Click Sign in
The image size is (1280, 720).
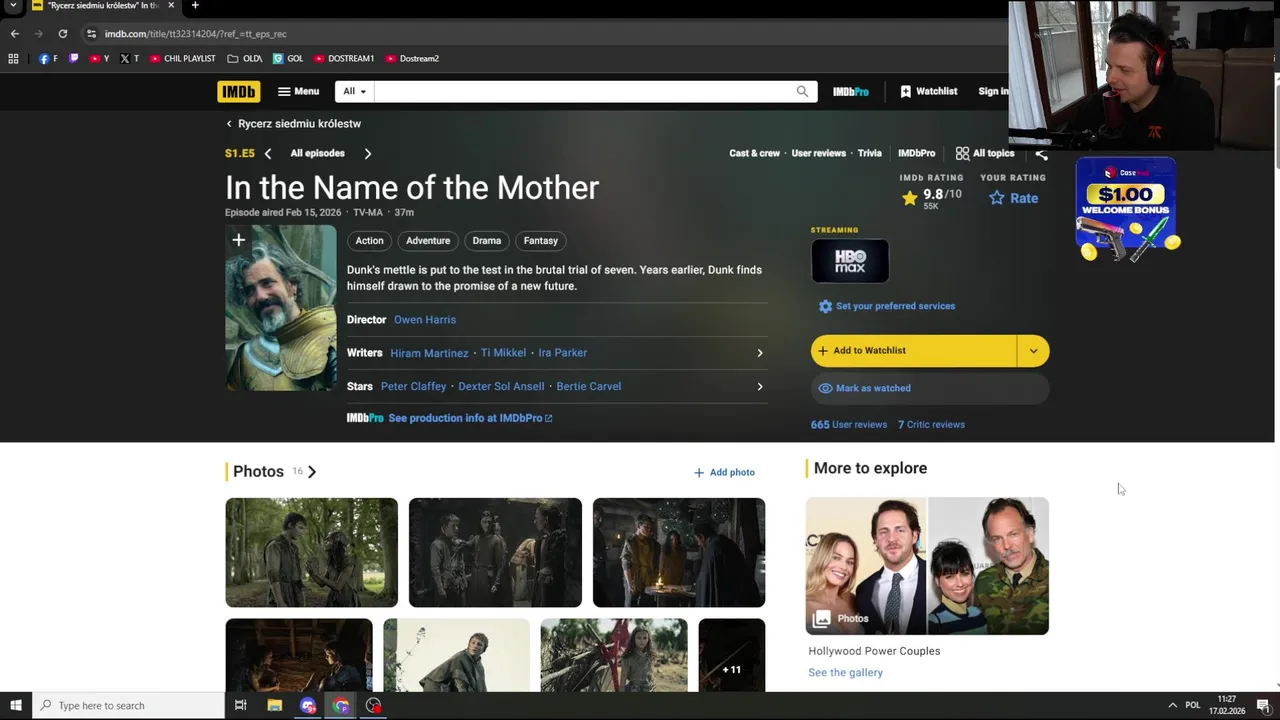(x=993, y=91)
